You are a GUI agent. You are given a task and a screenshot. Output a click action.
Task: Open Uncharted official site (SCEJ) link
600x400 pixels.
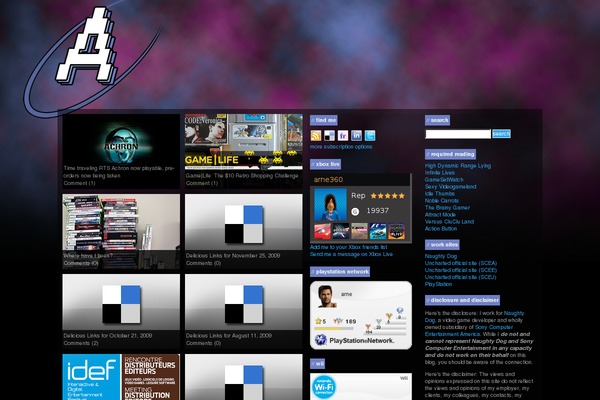tap(460, 277)
